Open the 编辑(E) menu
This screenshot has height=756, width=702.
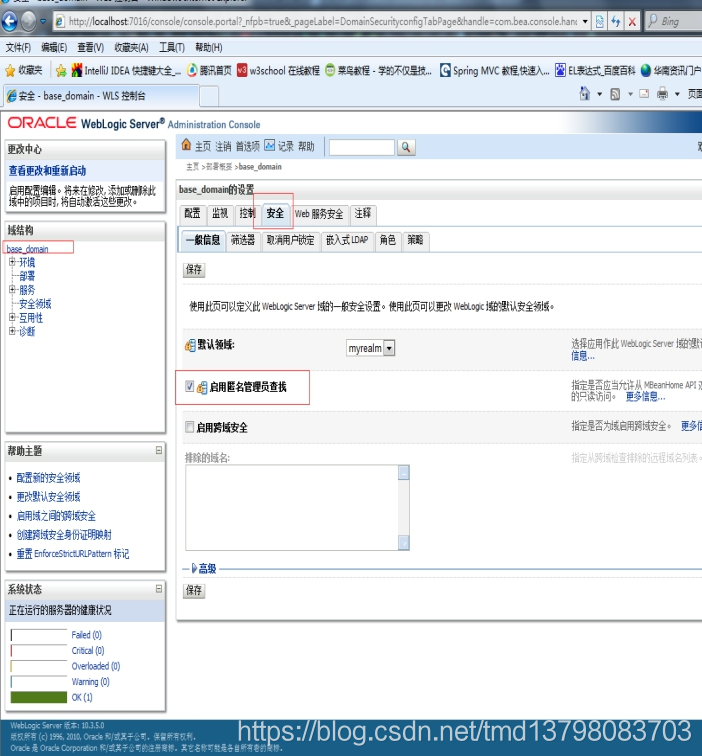54,47
